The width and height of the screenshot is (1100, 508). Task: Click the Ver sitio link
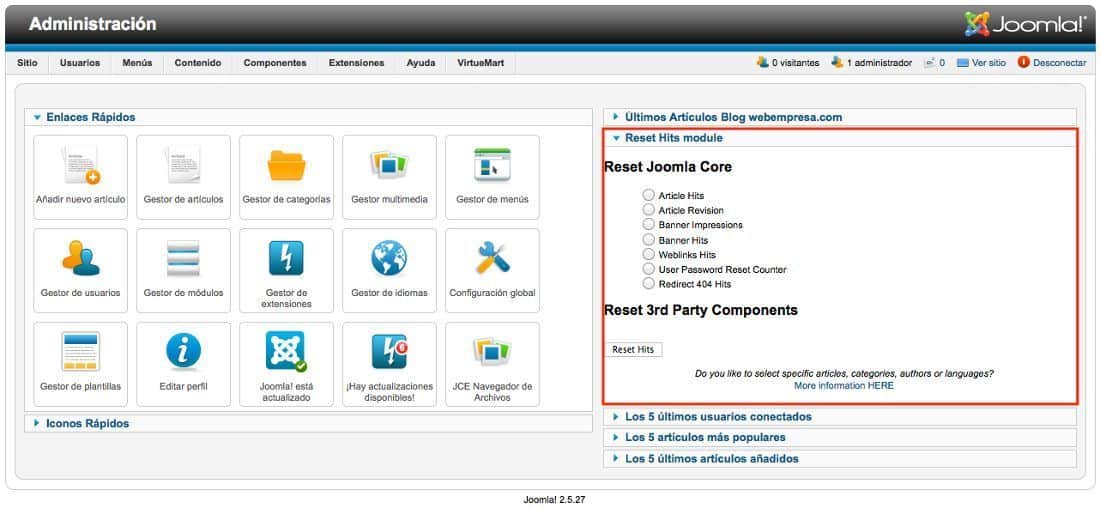coord(988,62)
